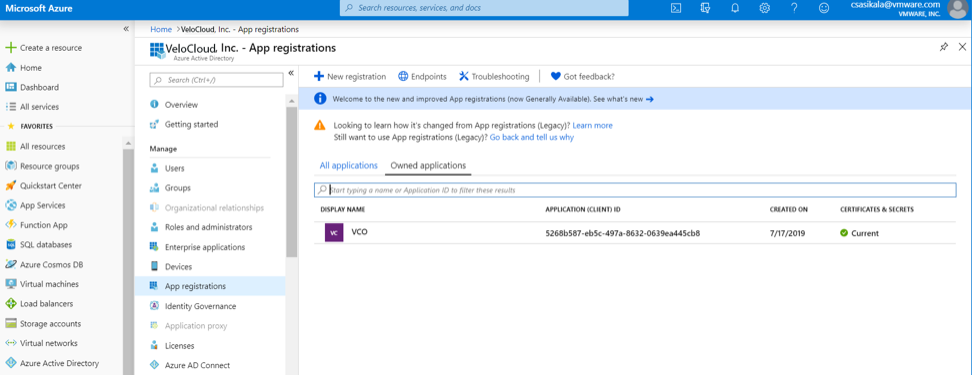Switch to the All applications tab

pos(348,165)
